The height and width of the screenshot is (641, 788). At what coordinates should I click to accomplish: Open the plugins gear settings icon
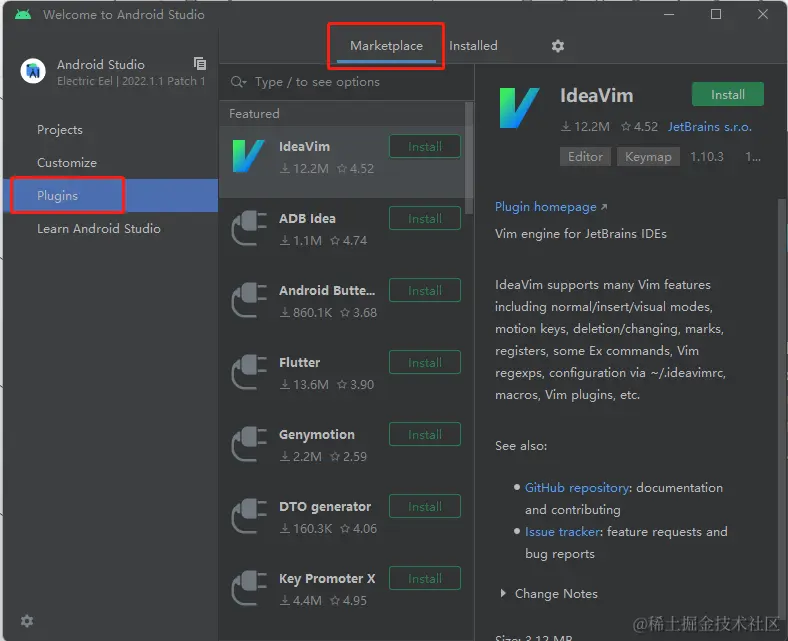pyautogui.click(x=558, y=46)
